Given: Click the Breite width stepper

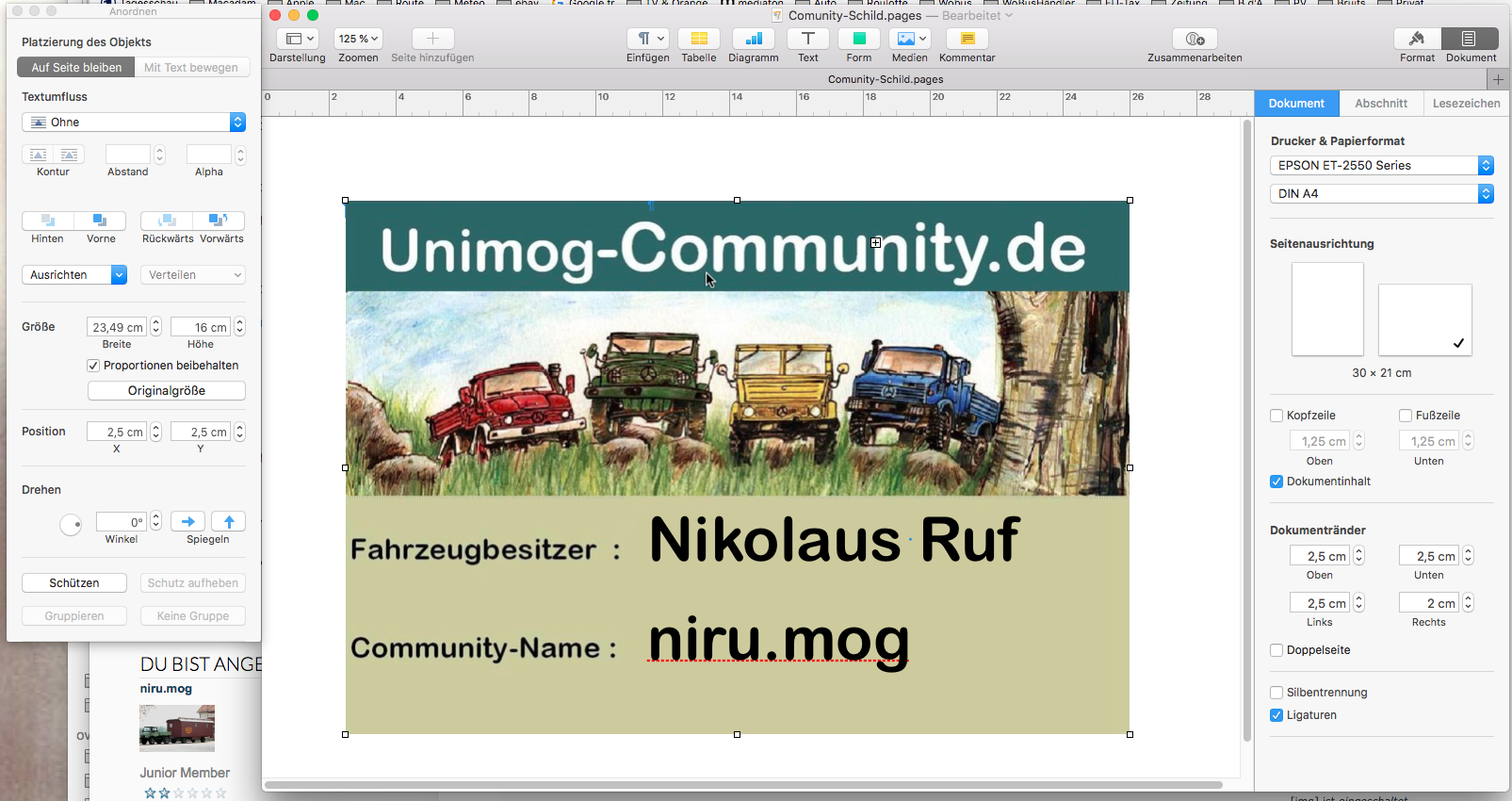Looking at the screenshot, I should coord(156,327).
